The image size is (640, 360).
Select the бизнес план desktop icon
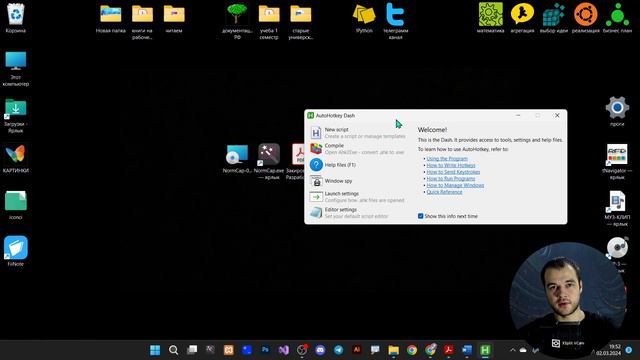tap(617, 18)
